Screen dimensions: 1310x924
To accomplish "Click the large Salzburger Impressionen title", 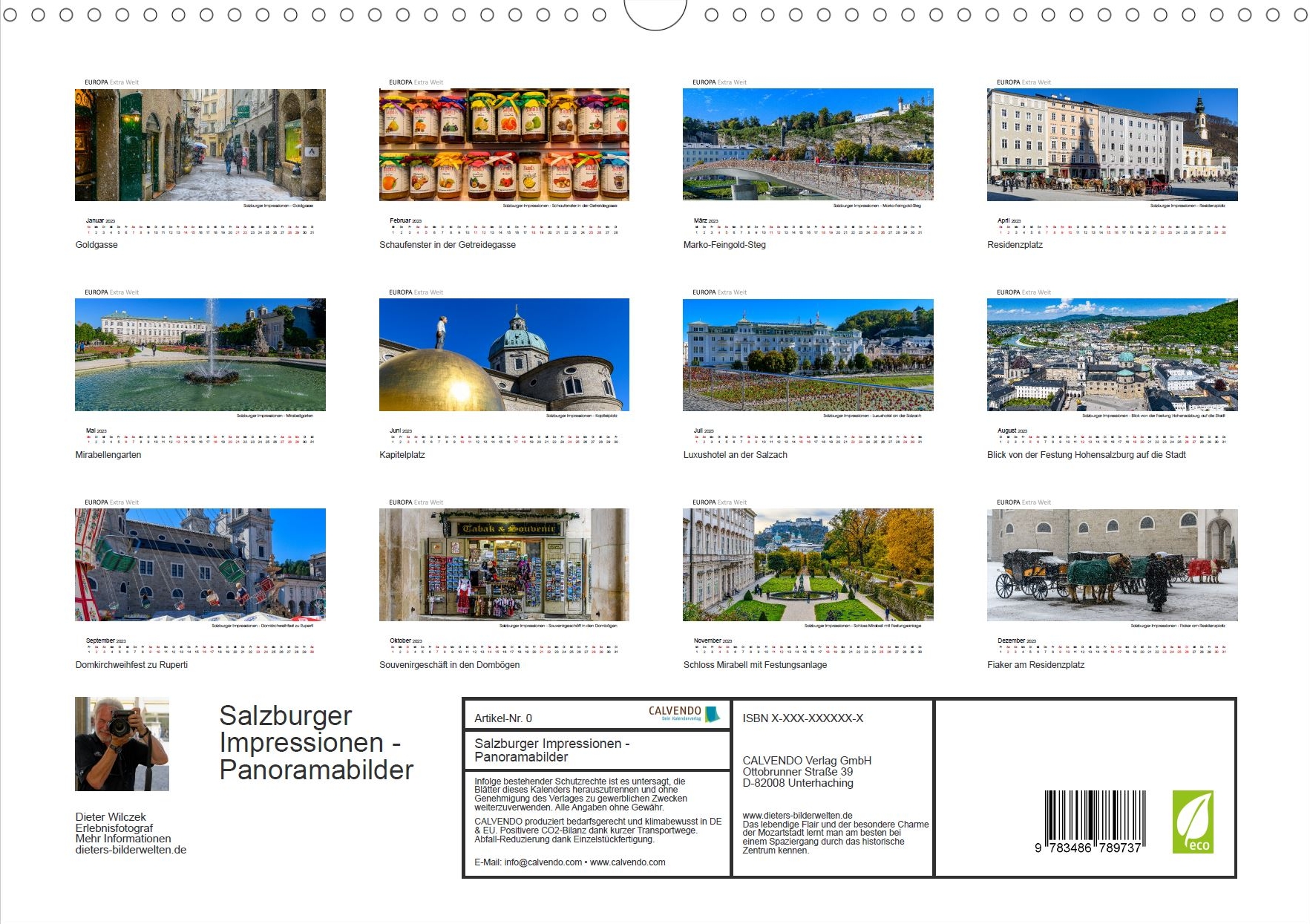I will (x=315, y=742).
